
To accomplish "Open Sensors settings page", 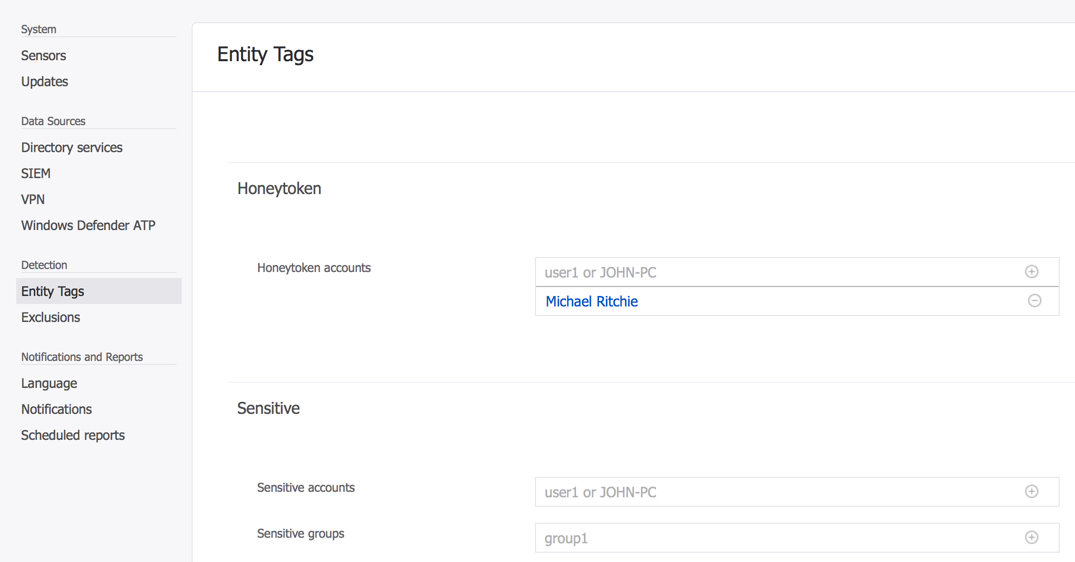I will [x=44, y=56].
